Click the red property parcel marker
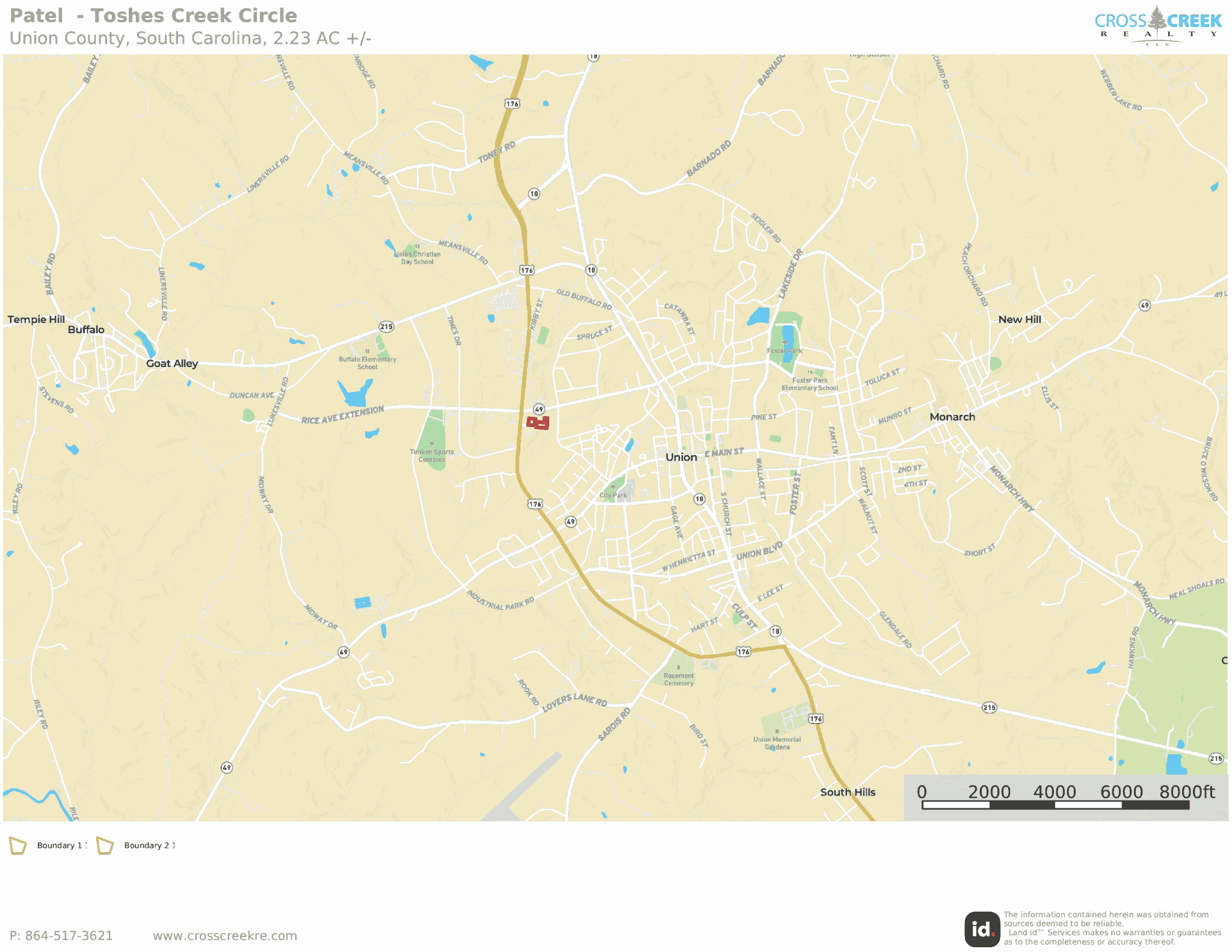This screenshot has height=952, width=1232. [x=538, y=423]
